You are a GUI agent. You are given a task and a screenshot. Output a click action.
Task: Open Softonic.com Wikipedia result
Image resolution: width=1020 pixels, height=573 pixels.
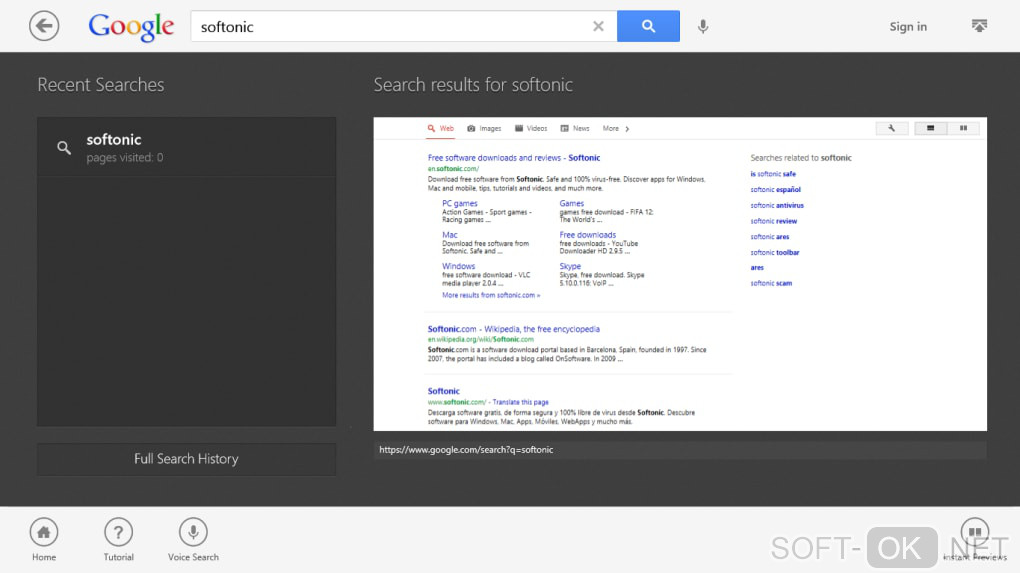point(513,329)
